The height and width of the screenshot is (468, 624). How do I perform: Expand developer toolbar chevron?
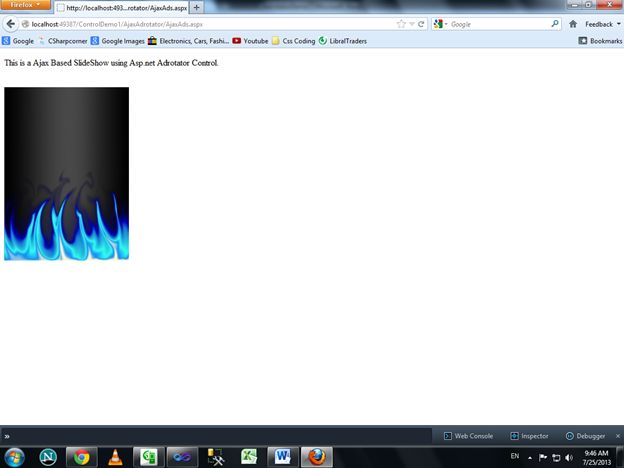tap(7, 436)
